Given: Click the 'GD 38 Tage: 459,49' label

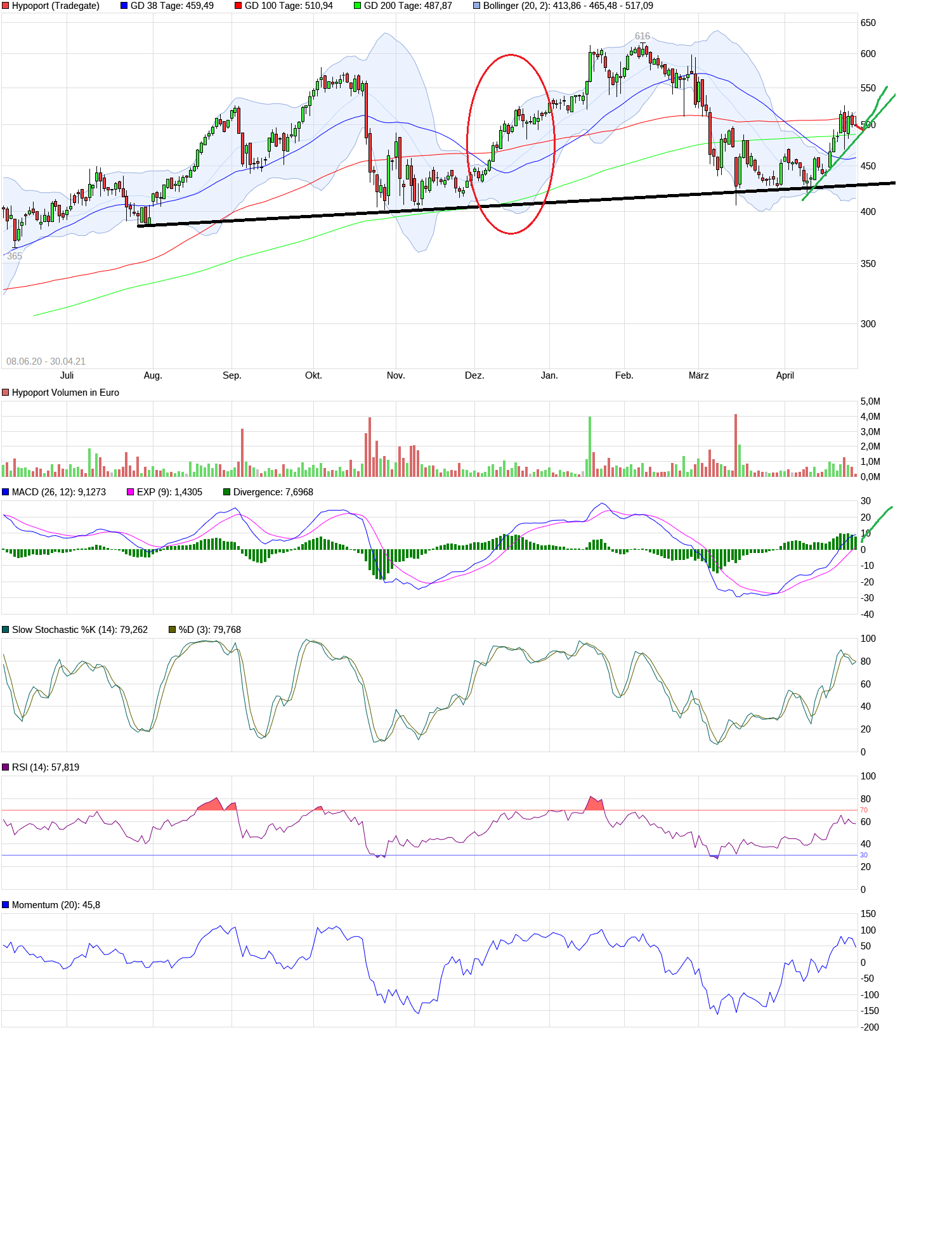Looking at the screenshot, I should pos(172,6).
